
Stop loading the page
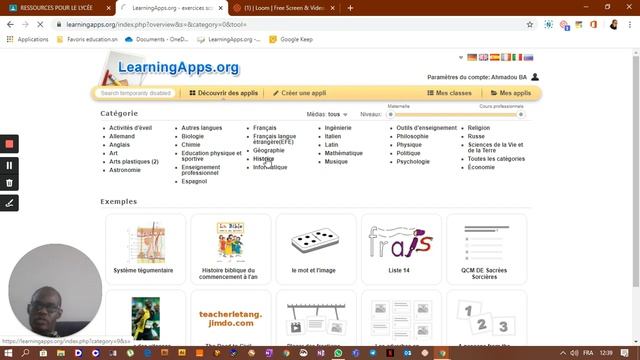coord(40,24)
